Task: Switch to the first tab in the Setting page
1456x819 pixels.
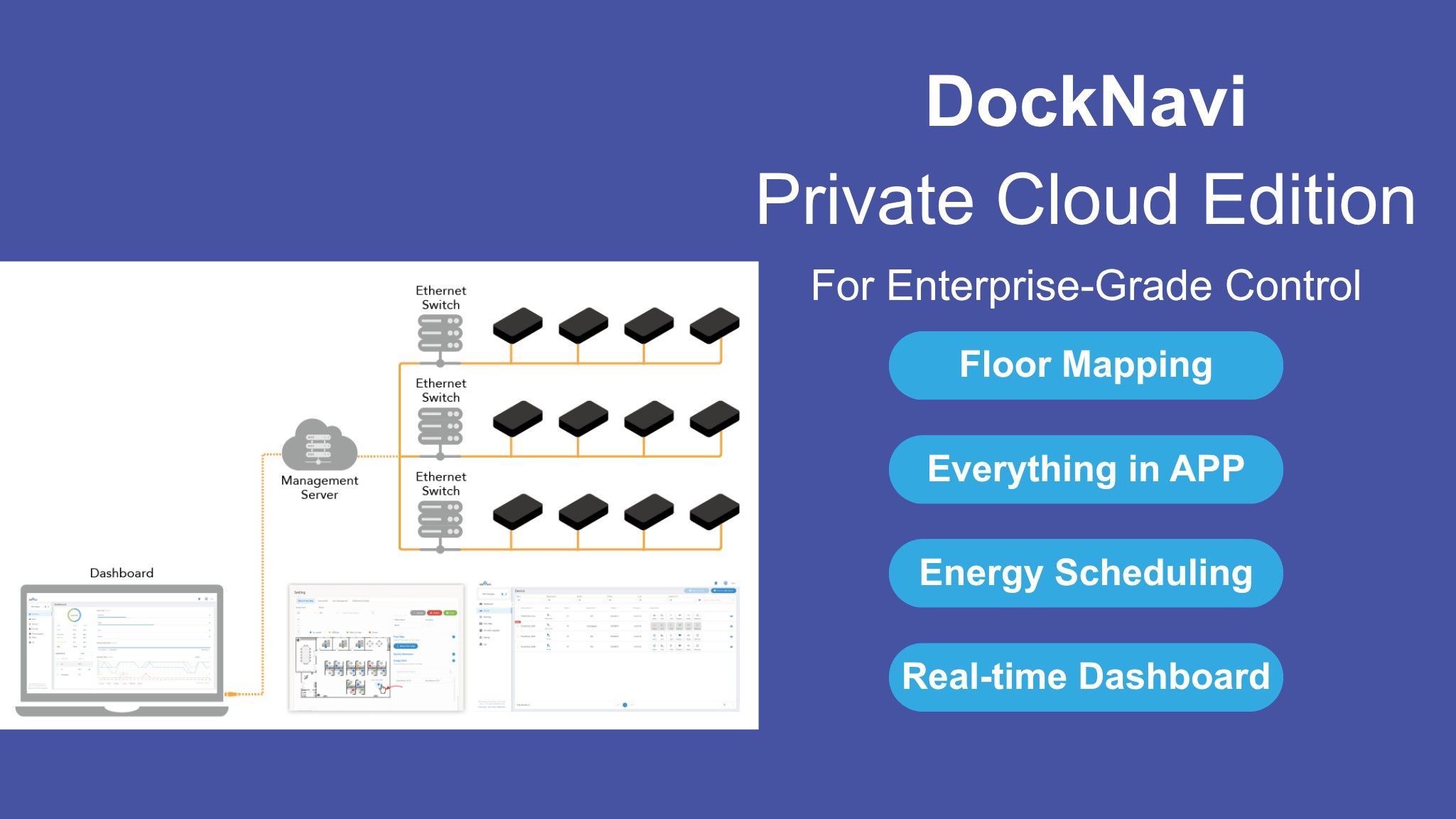Action: pyautogui.click(x=306, y=601)
